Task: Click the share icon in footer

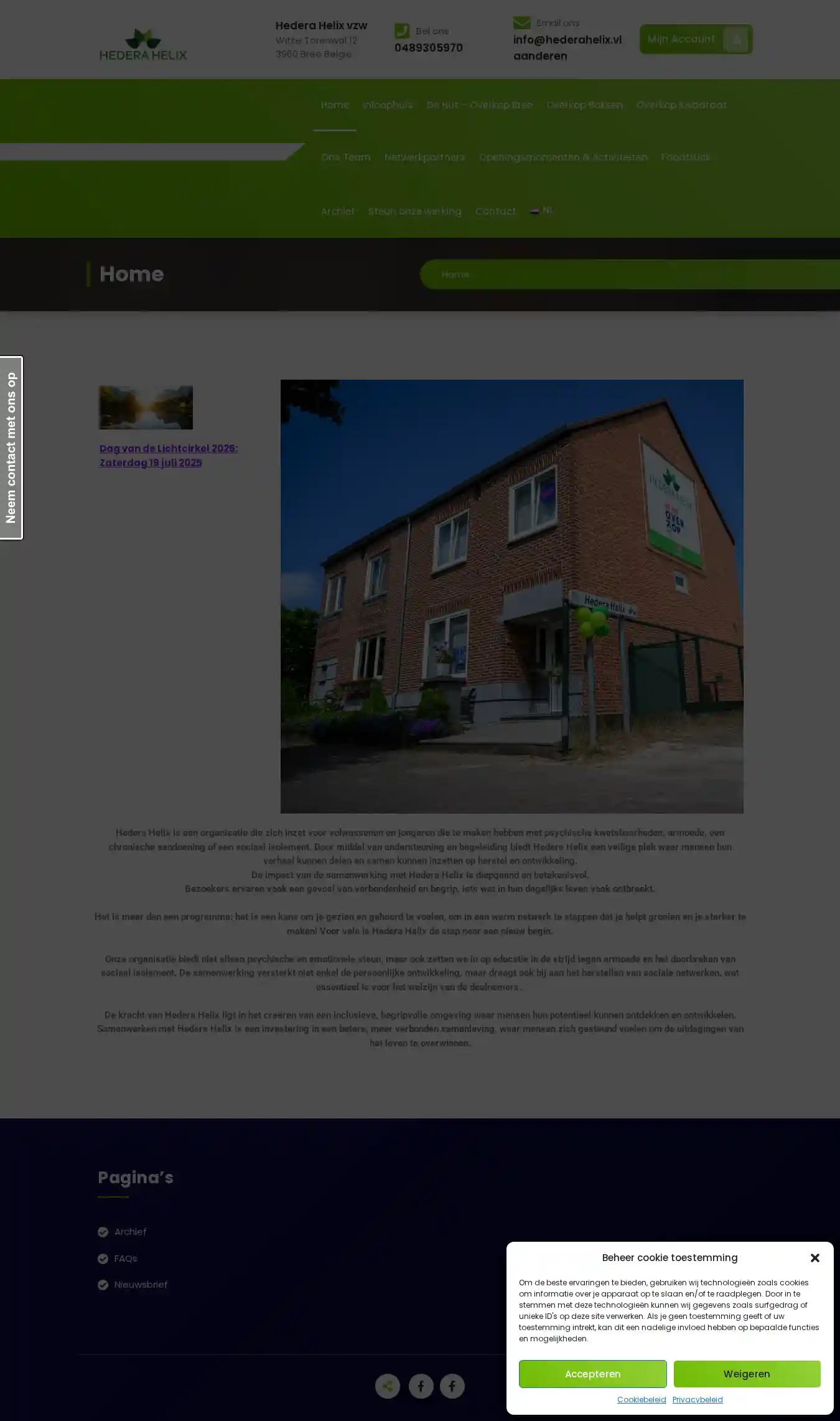Action: pyautogui.click(x=387, y=1386)
